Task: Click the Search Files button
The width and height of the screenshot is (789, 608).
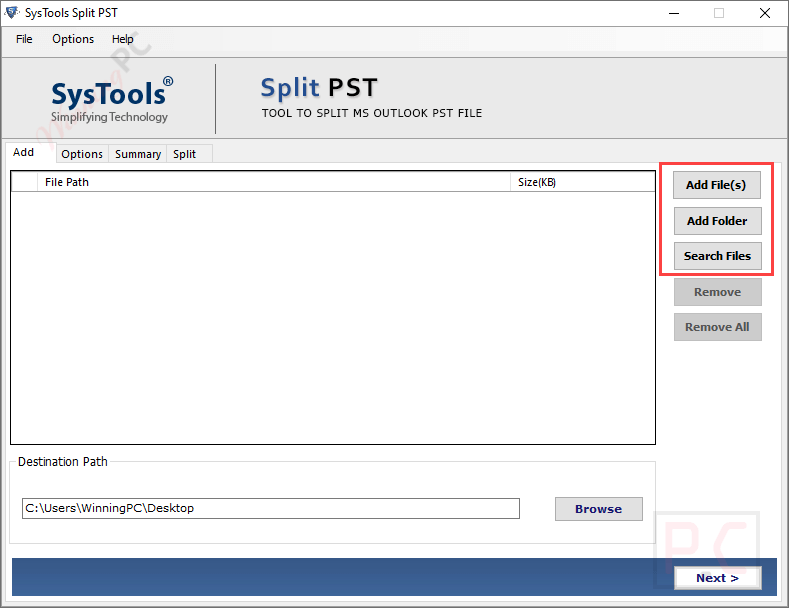Action: (717, 256)
